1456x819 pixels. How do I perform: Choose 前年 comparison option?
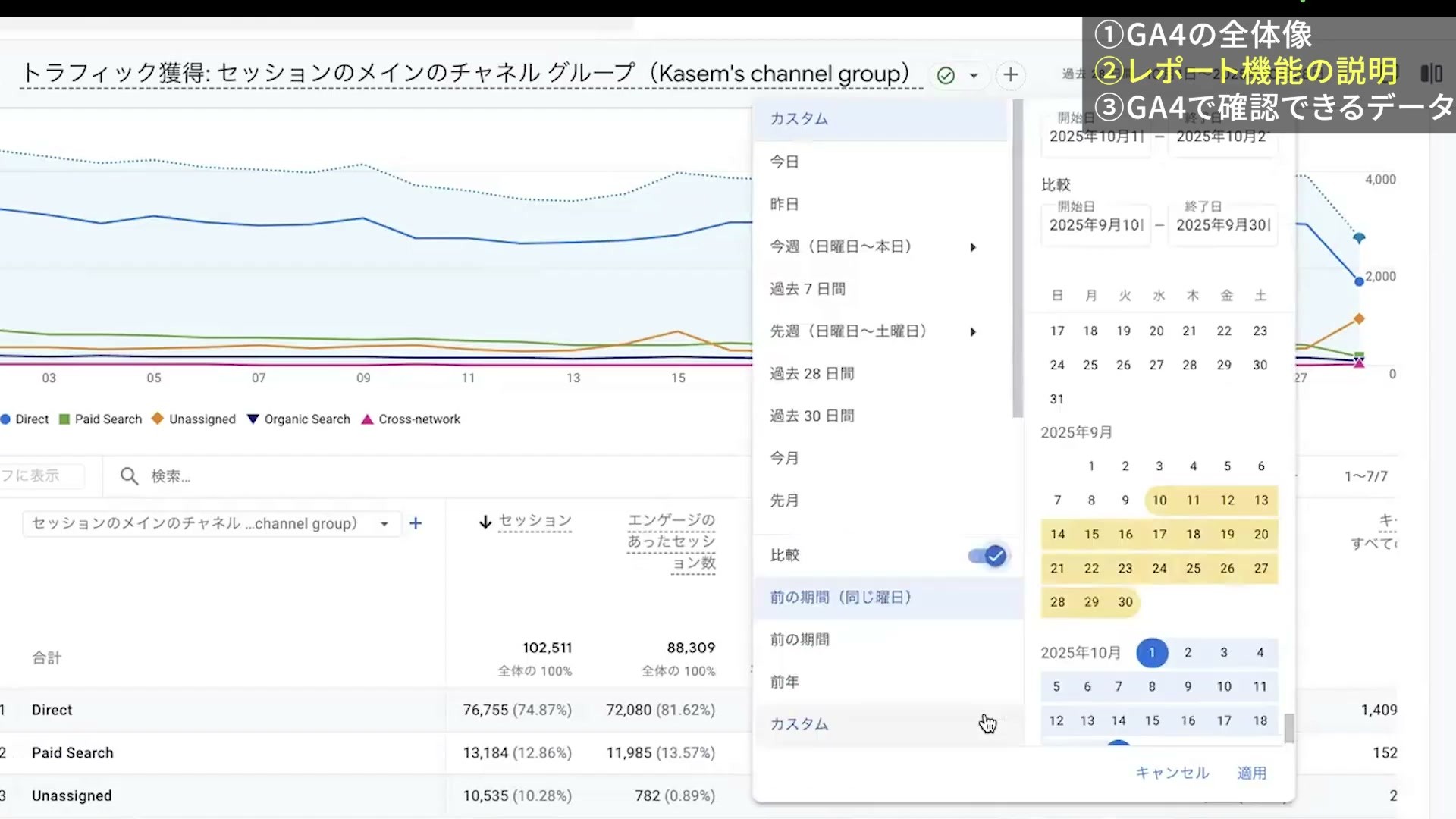coord(887,682)
